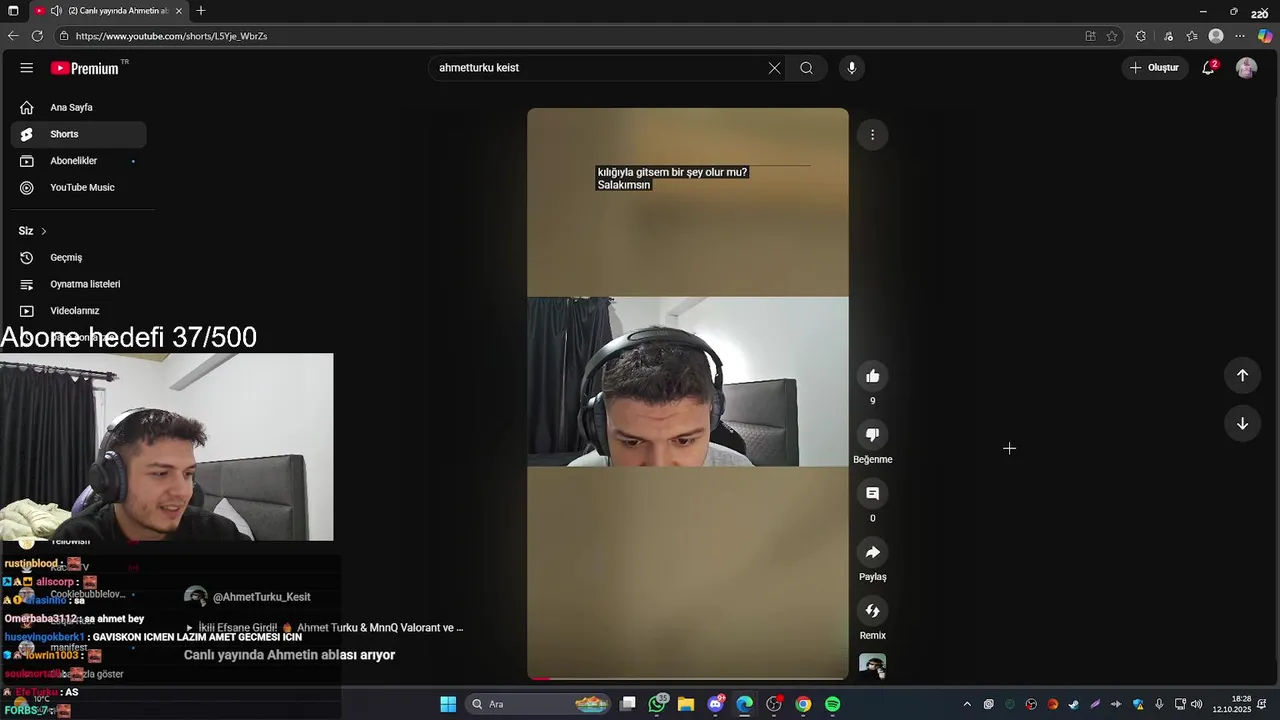Open the system volume control
Viewport: 1280px width, 720px height.
1196,704
